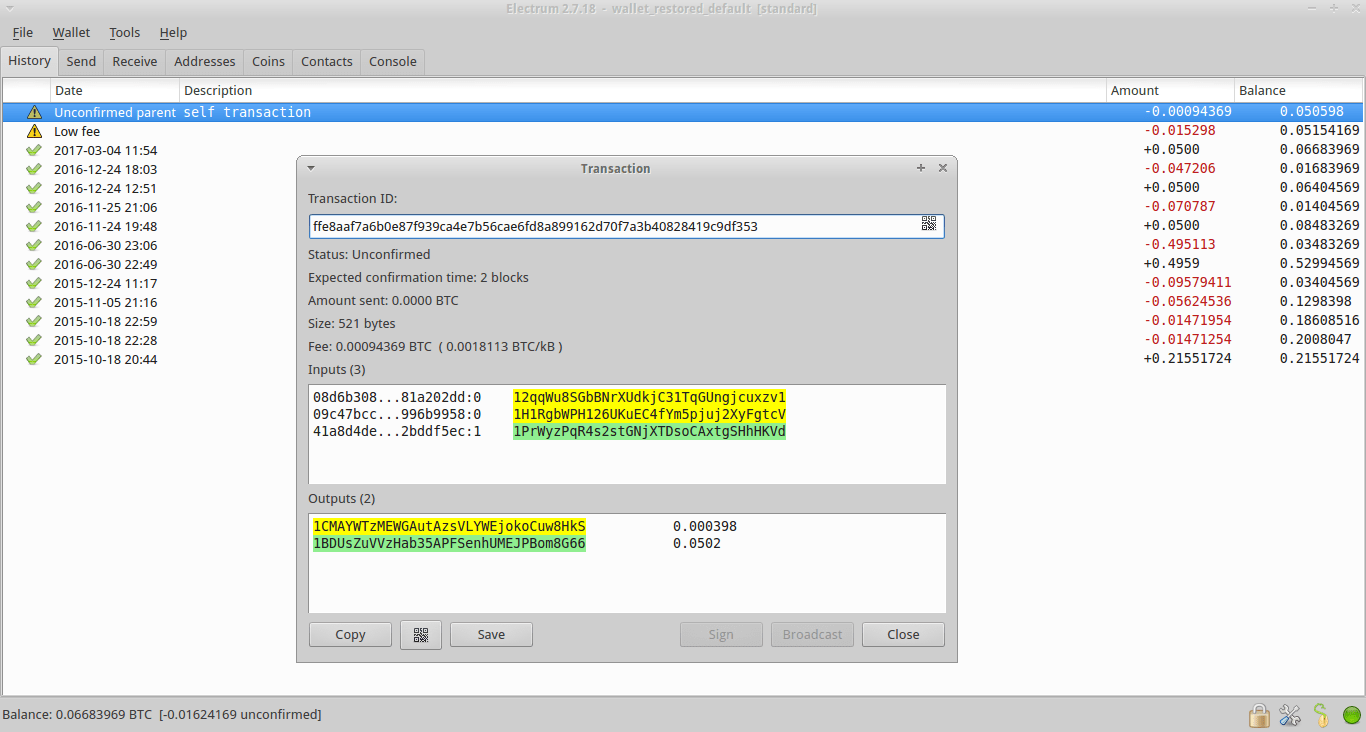Click the Date column header

click(x=115, y=90)
